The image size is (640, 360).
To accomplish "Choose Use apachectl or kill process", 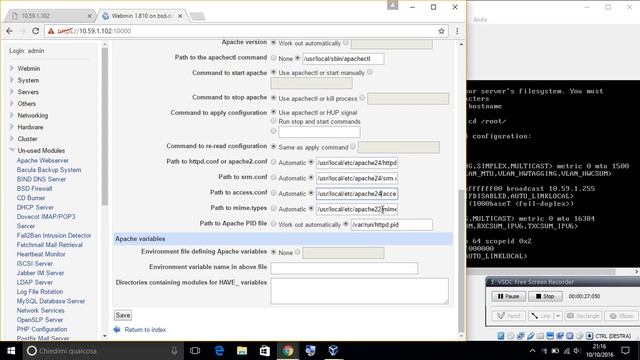I will tap(274, 98).
